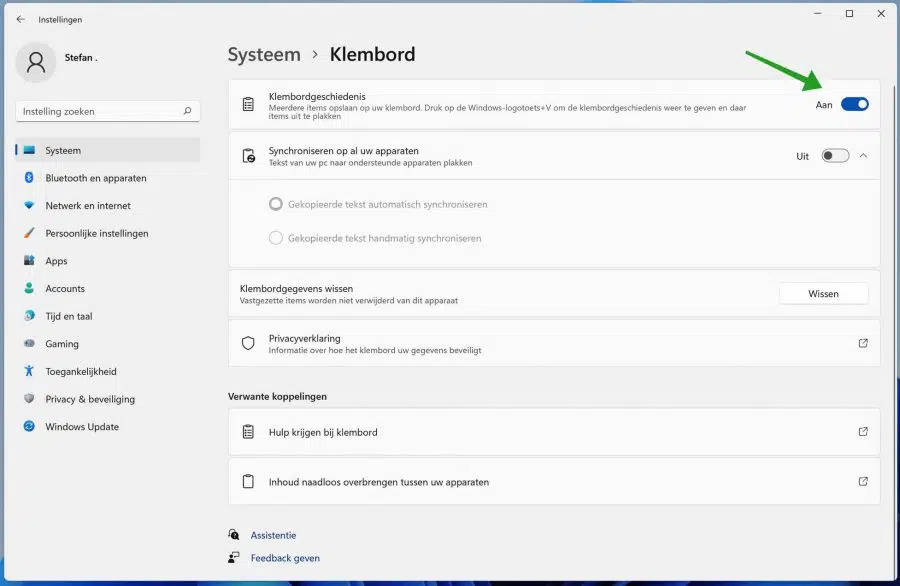The image size is (900, 586).
Task: Select the Tijd en taal globe icon
Action: coord(29,315)
